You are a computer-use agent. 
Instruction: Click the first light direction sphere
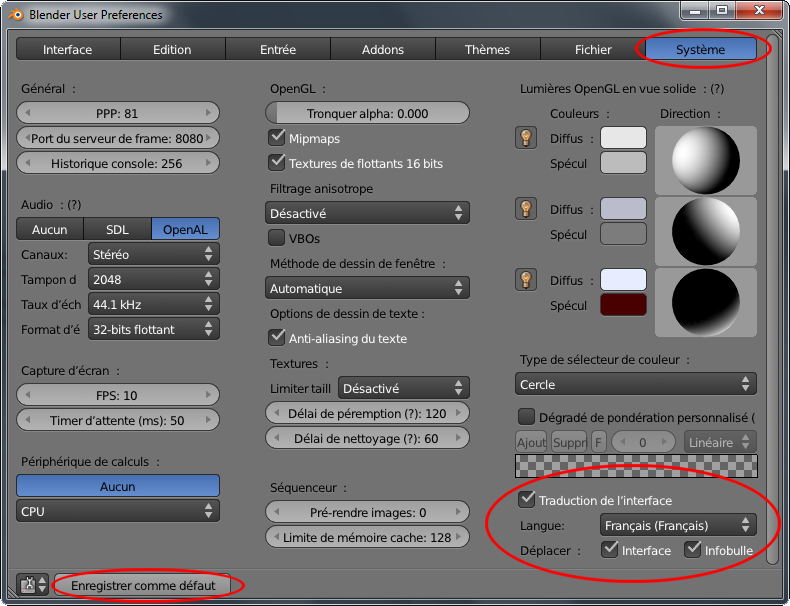coord(706,160)
